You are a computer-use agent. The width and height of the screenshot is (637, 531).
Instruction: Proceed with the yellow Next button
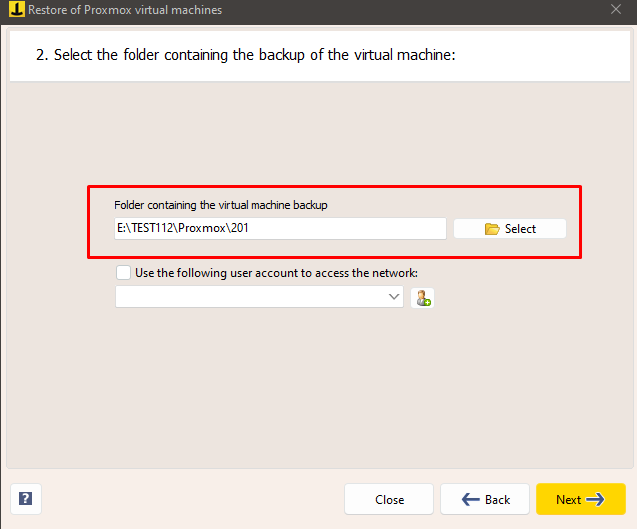(580, 500)
